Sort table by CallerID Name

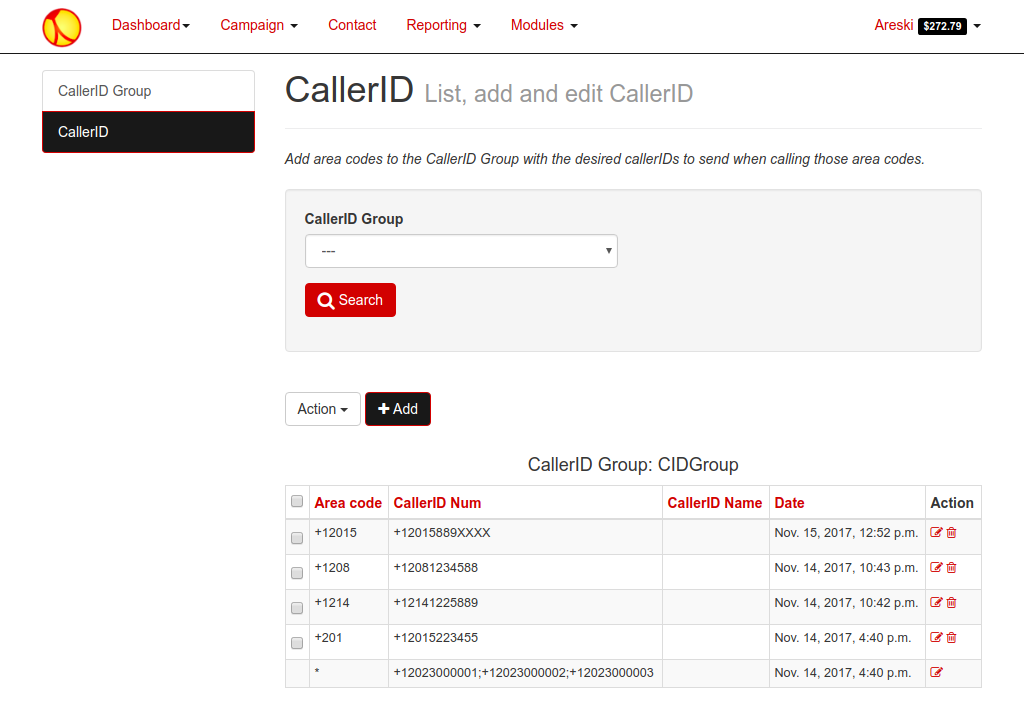tap(714, 503)
